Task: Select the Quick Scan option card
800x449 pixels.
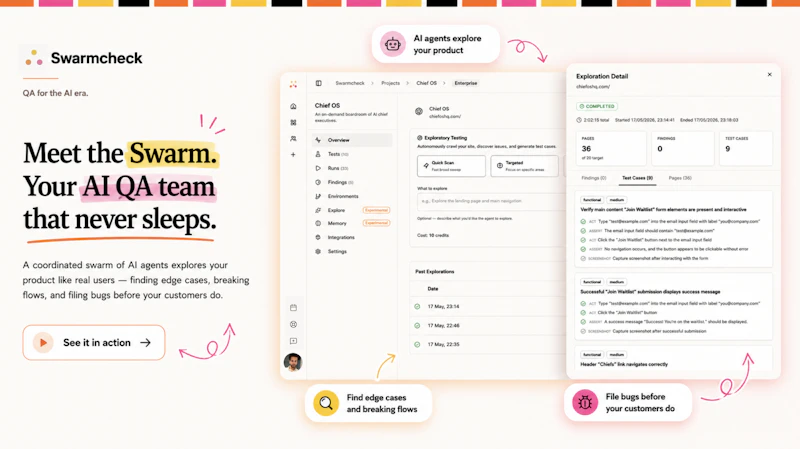Action: point(451,166)
